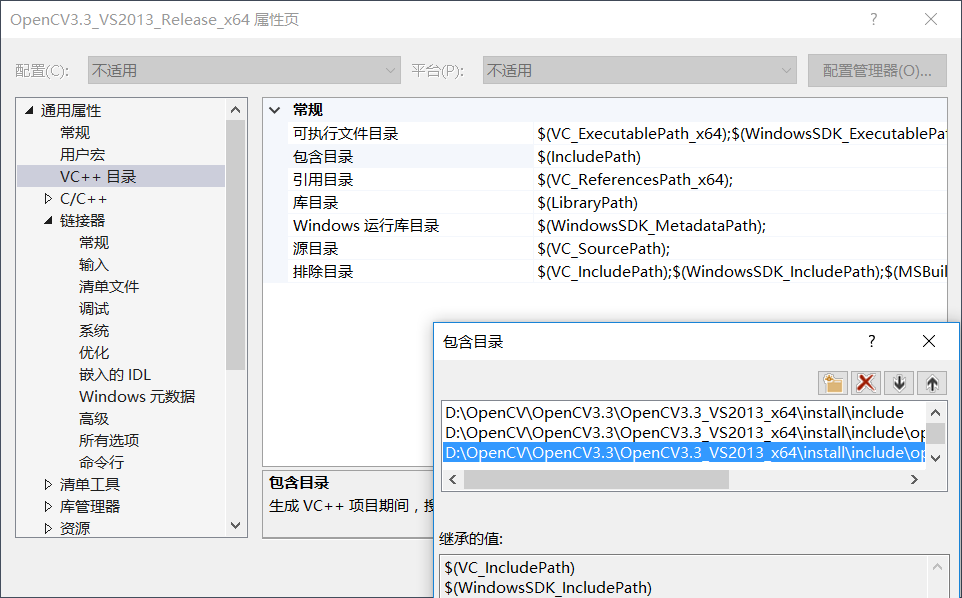
Task: Click the $(VC_SourcePath); value field
Action: 740,248
